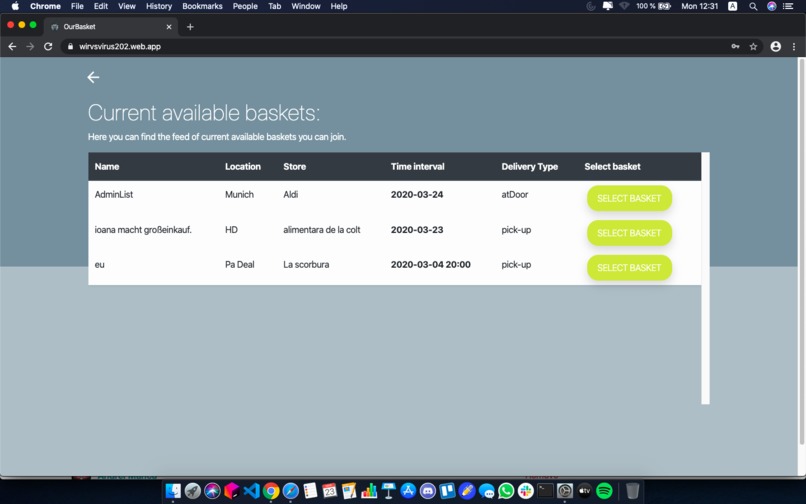Click the browser page scrollbar
Image resolution: width=806 pixels, height=504 pixels.
pyautogui.click(x=801, y=252)
